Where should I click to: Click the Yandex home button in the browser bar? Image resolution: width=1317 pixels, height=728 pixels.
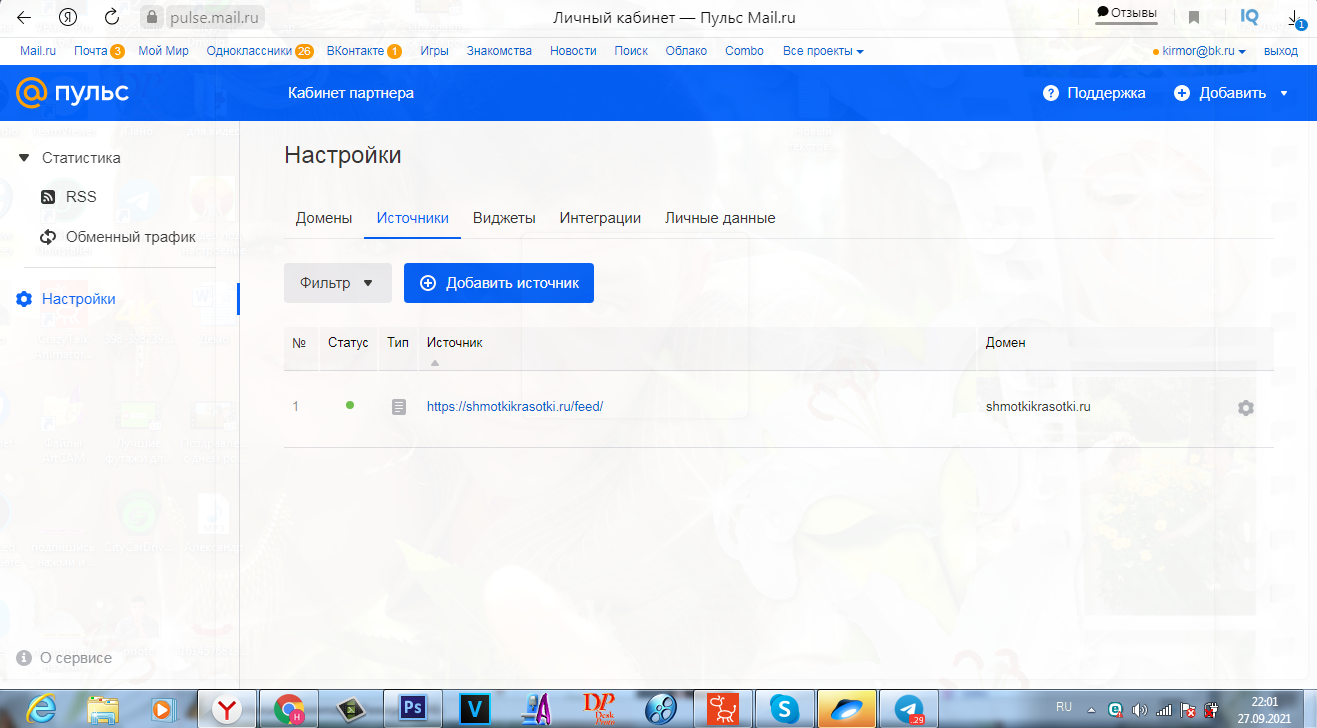pos(69,17)
